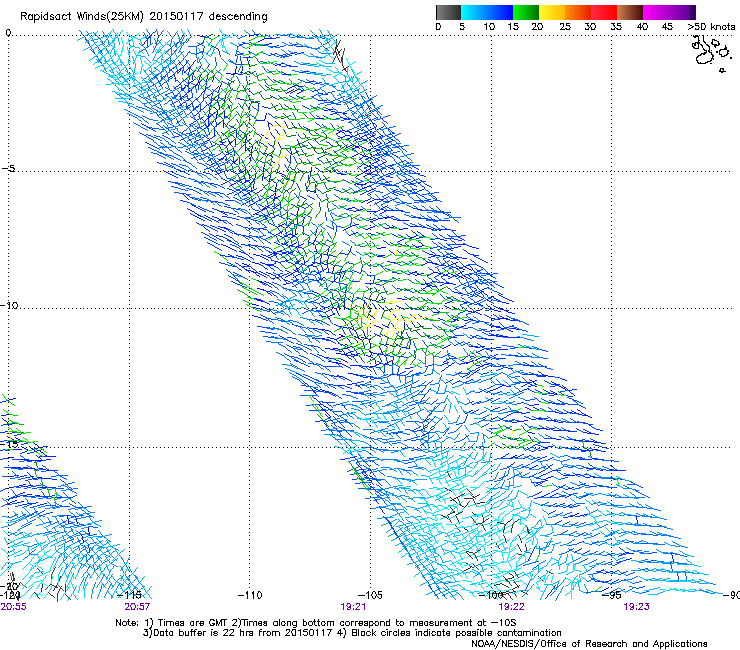Image resolution: width=740 pixels, height=650 pixels.
Task: Click the '0' latitude label at top left
Action: (8, 33)
